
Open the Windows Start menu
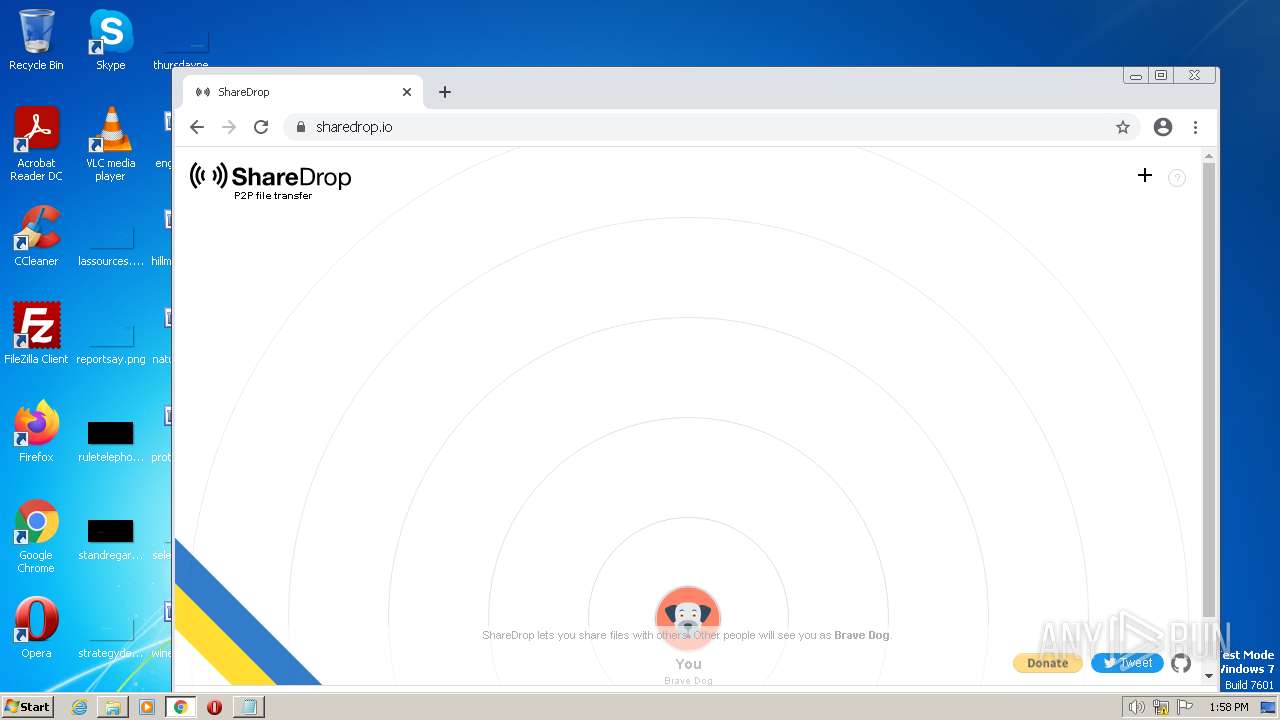pos(27,706)
